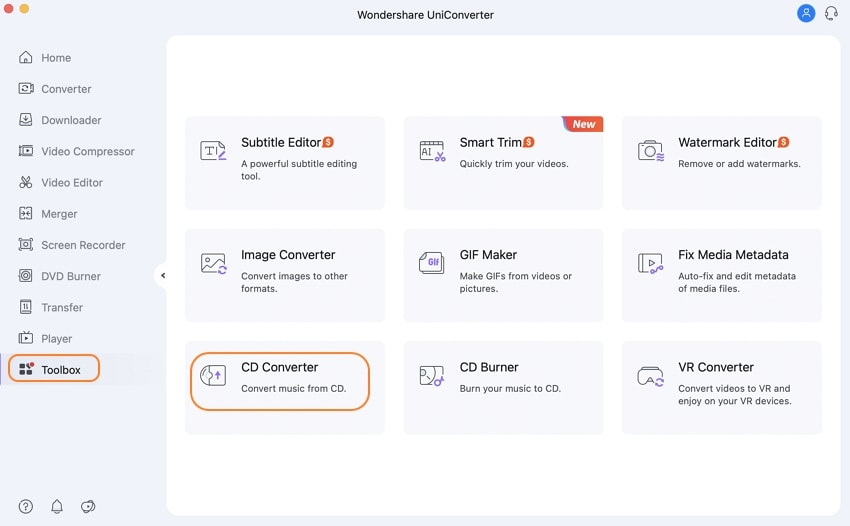Open the Image Converter title
Image resolution: width=850 pixels, height=526 pixels.
click(288, 255)
